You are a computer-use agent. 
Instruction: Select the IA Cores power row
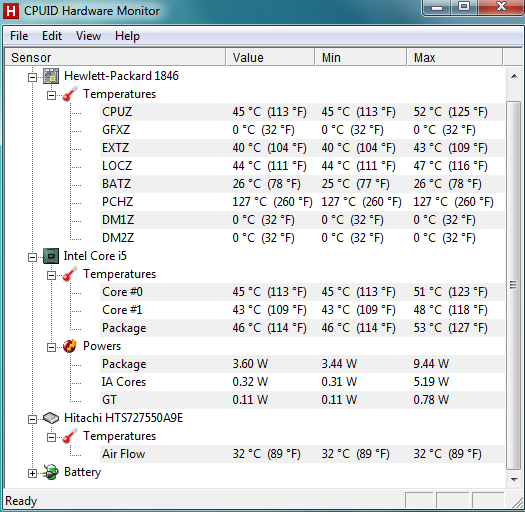coord(302,382)
